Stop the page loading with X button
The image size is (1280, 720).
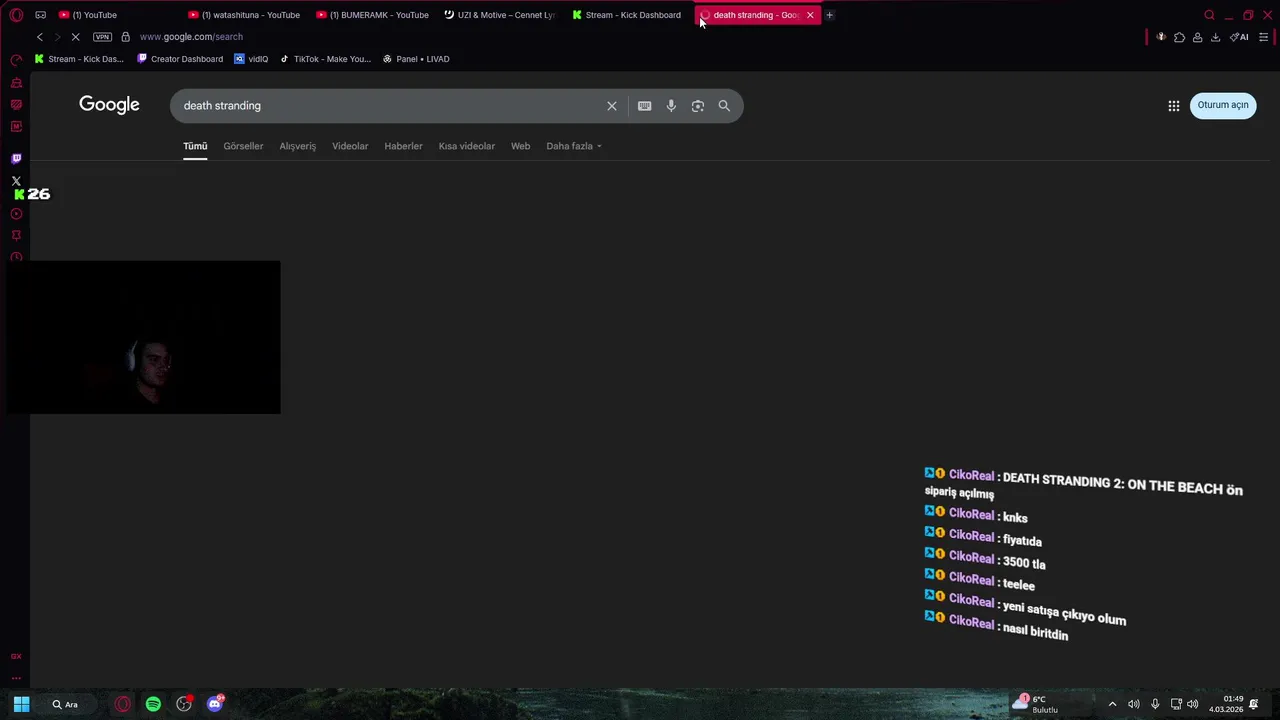75,37
